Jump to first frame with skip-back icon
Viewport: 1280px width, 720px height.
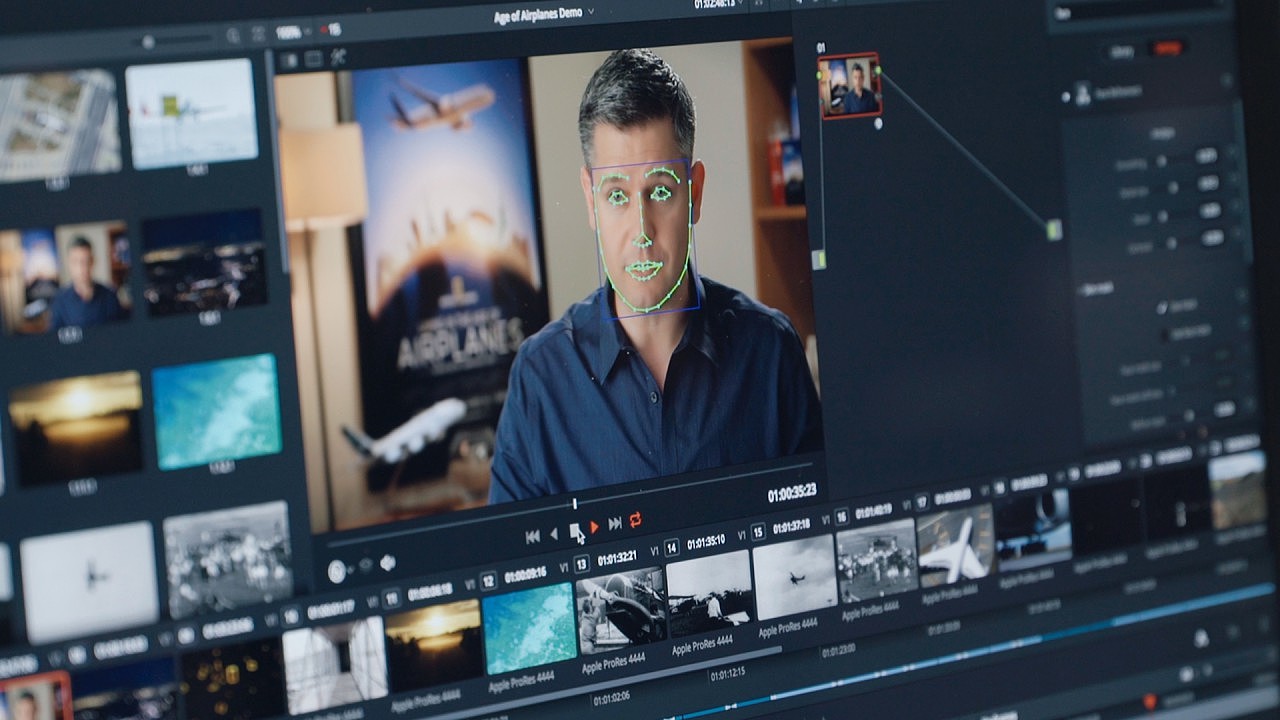tap(533, 537)
